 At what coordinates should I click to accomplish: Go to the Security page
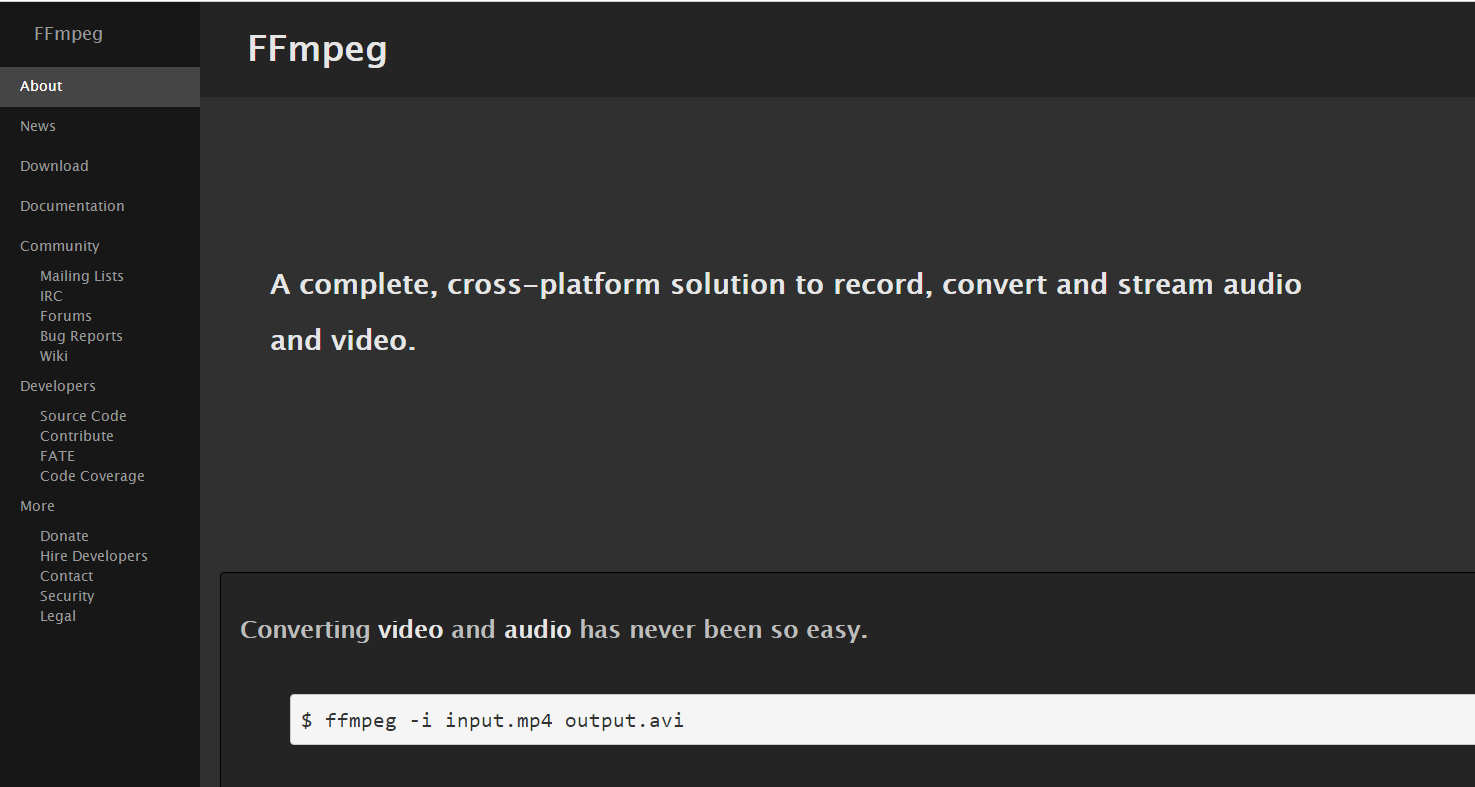click(x=67, y=596)
